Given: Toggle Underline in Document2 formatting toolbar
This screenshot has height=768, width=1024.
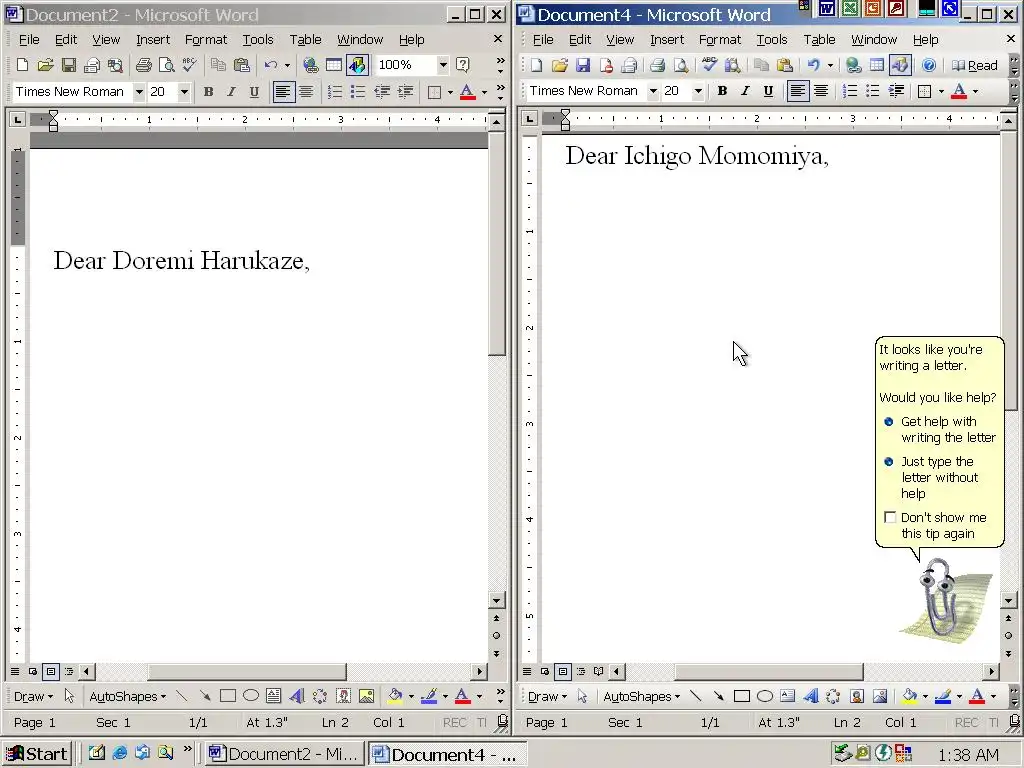Looking at the screenshot, I should tap(254, 92).
